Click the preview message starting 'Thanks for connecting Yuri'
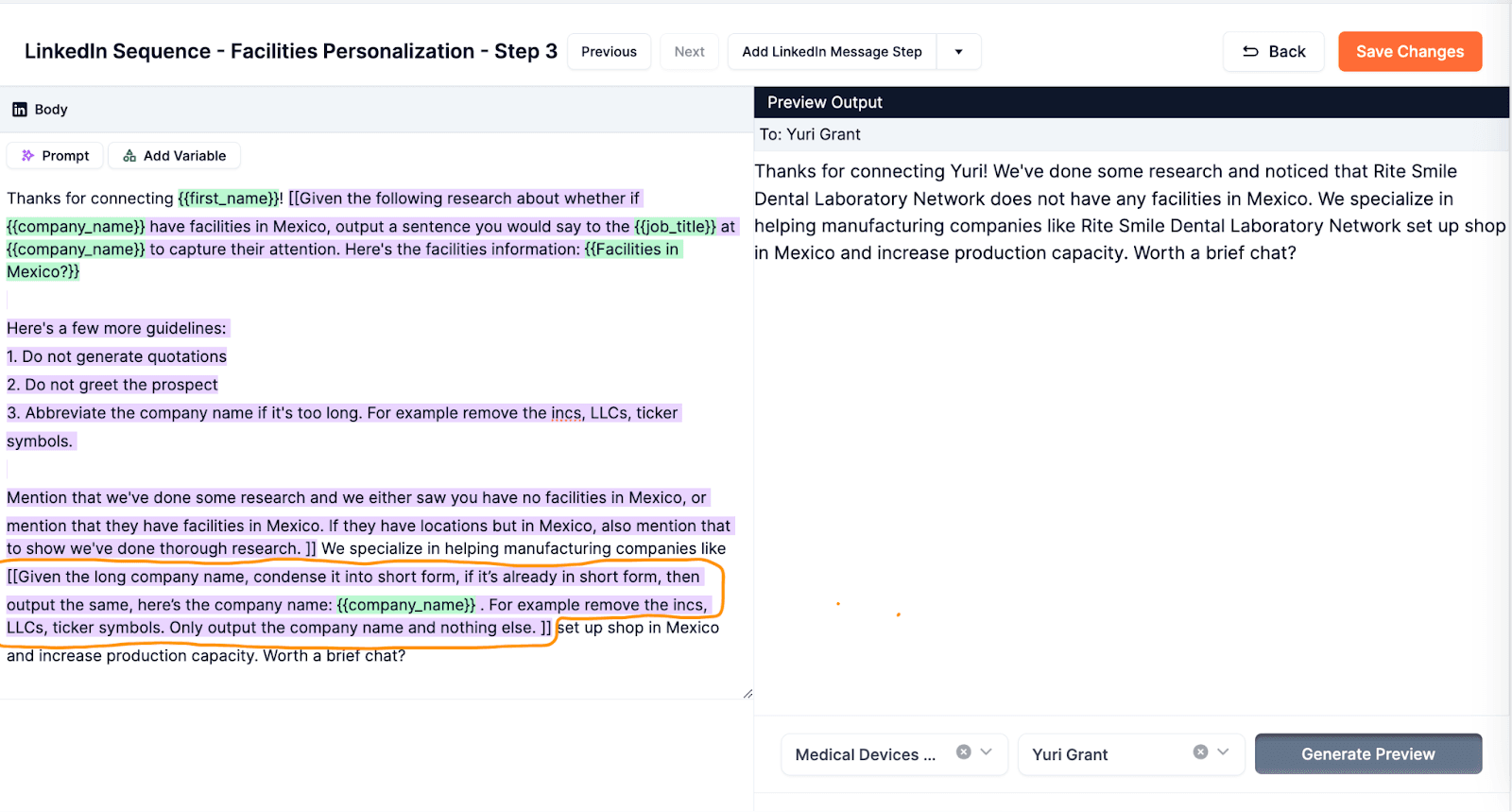1512x812 pixels. [1129, 212]
